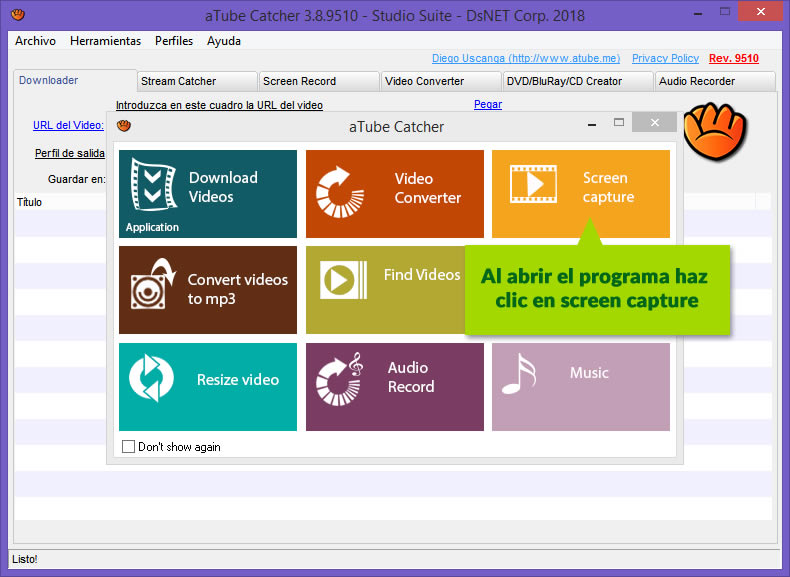Click the URL del Video link
This screenshot has width=790, height=577.
[69, 125]
